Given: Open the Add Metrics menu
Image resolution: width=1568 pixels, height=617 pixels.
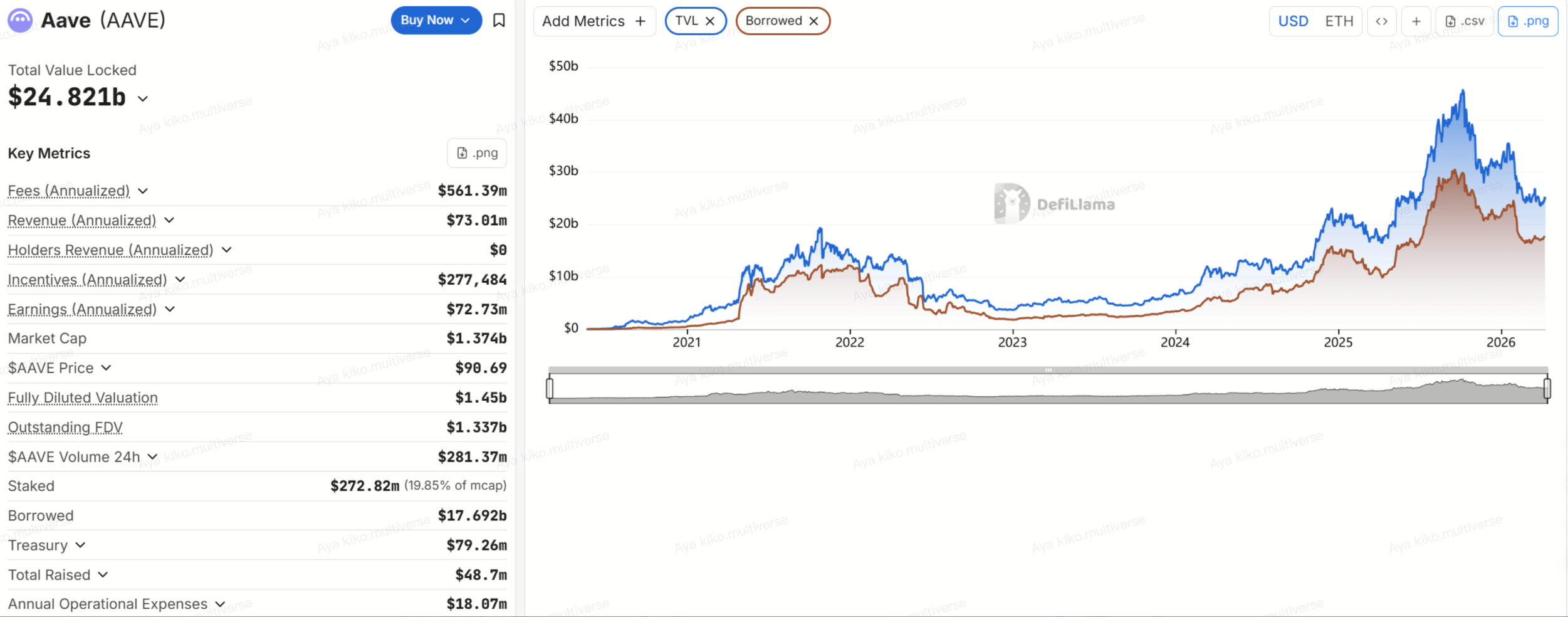Looking at the screenshot, I should point(593,21).
